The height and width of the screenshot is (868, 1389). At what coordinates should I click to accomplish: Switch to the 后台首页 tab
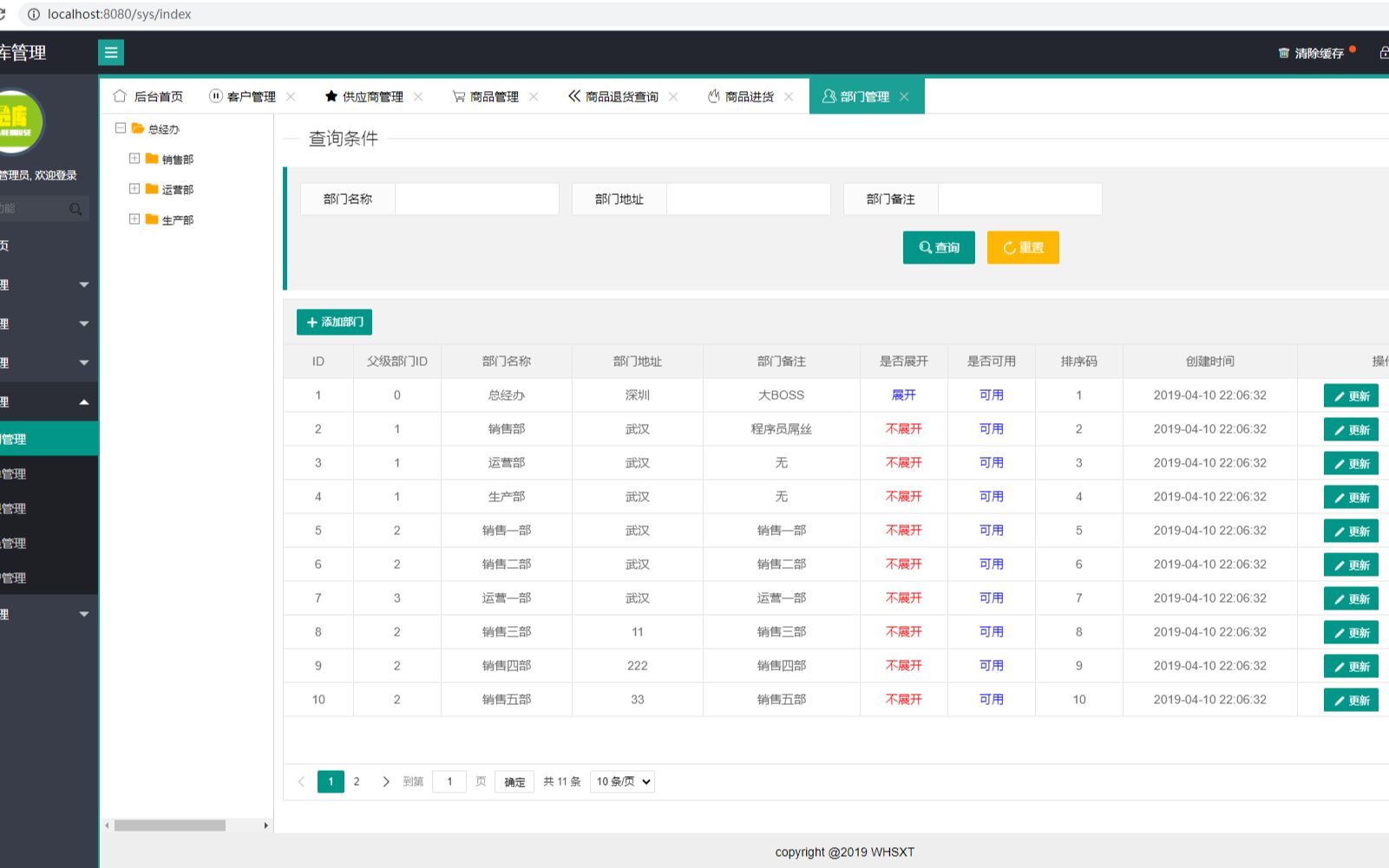[x=148, y=96]
